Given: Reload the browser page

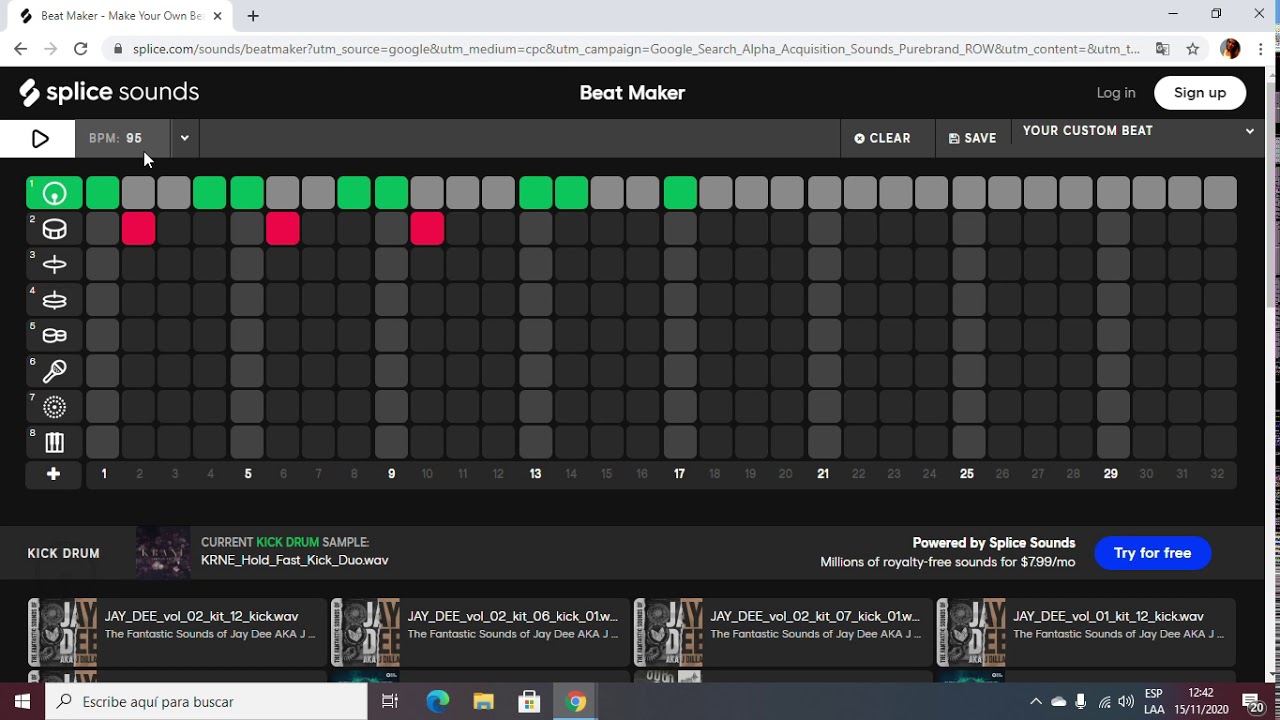Looking at the screenshot, I should tap(81, 48).
